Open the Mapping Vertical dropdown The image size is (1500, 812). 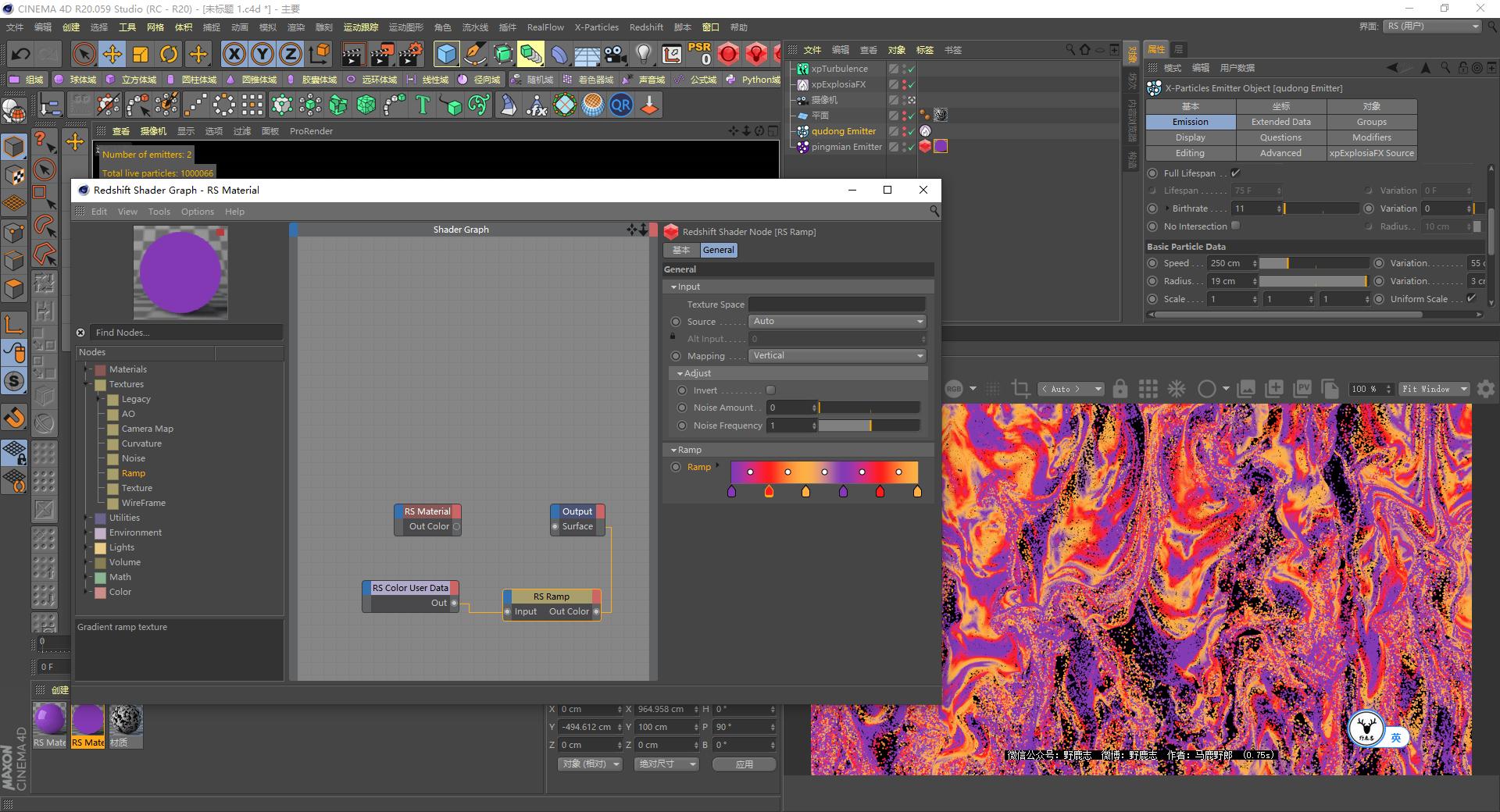click(x=837, y=355)
